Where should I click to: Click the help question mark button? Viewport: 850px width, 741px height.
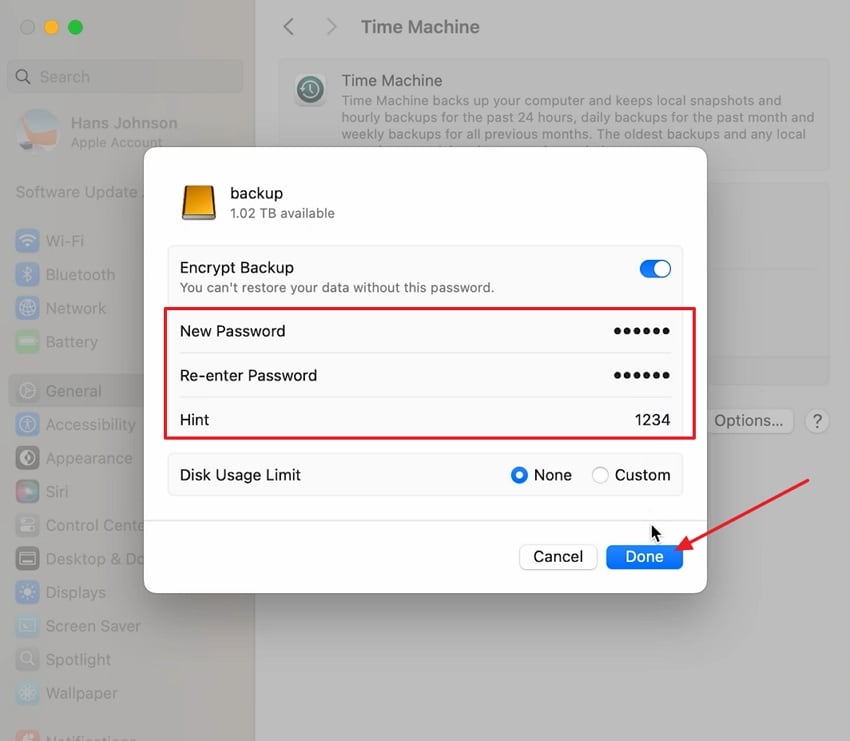[x=817, y=421]
